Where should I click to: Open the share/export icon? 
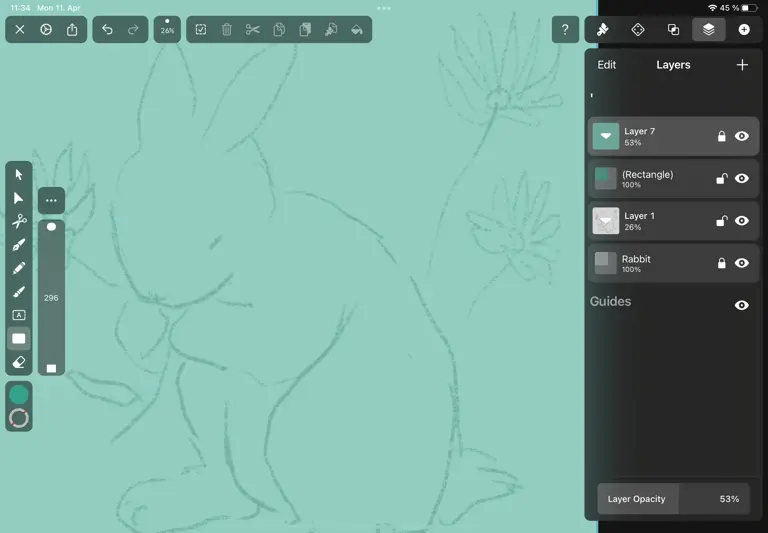coord(72,30)
